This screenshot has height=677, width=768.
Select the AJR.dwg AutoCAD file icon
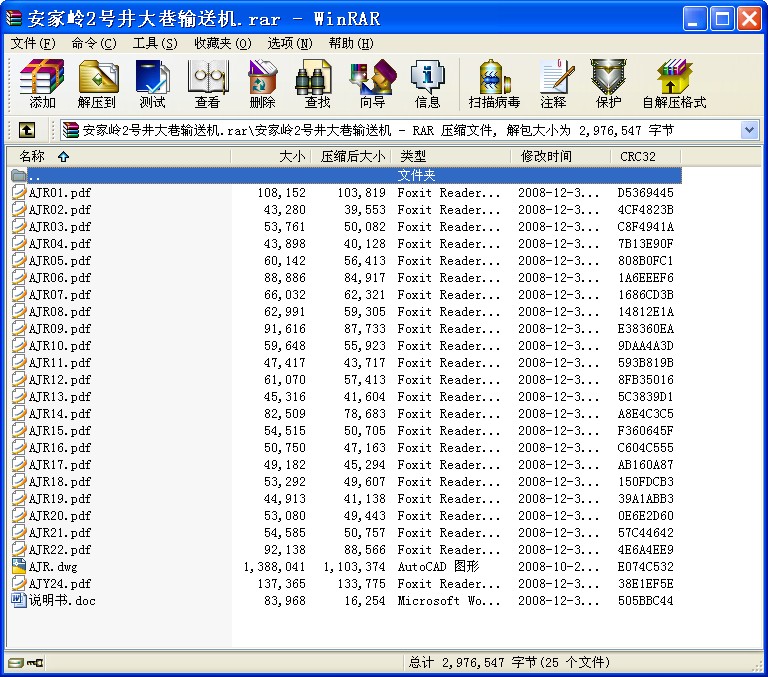pos(19,566)
